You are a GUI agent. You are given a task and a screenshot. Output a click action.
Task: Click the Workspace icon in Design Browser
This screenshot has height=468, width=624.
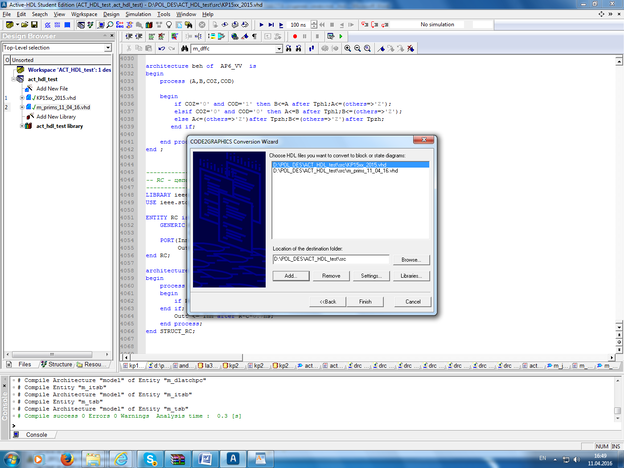(20, 70)
